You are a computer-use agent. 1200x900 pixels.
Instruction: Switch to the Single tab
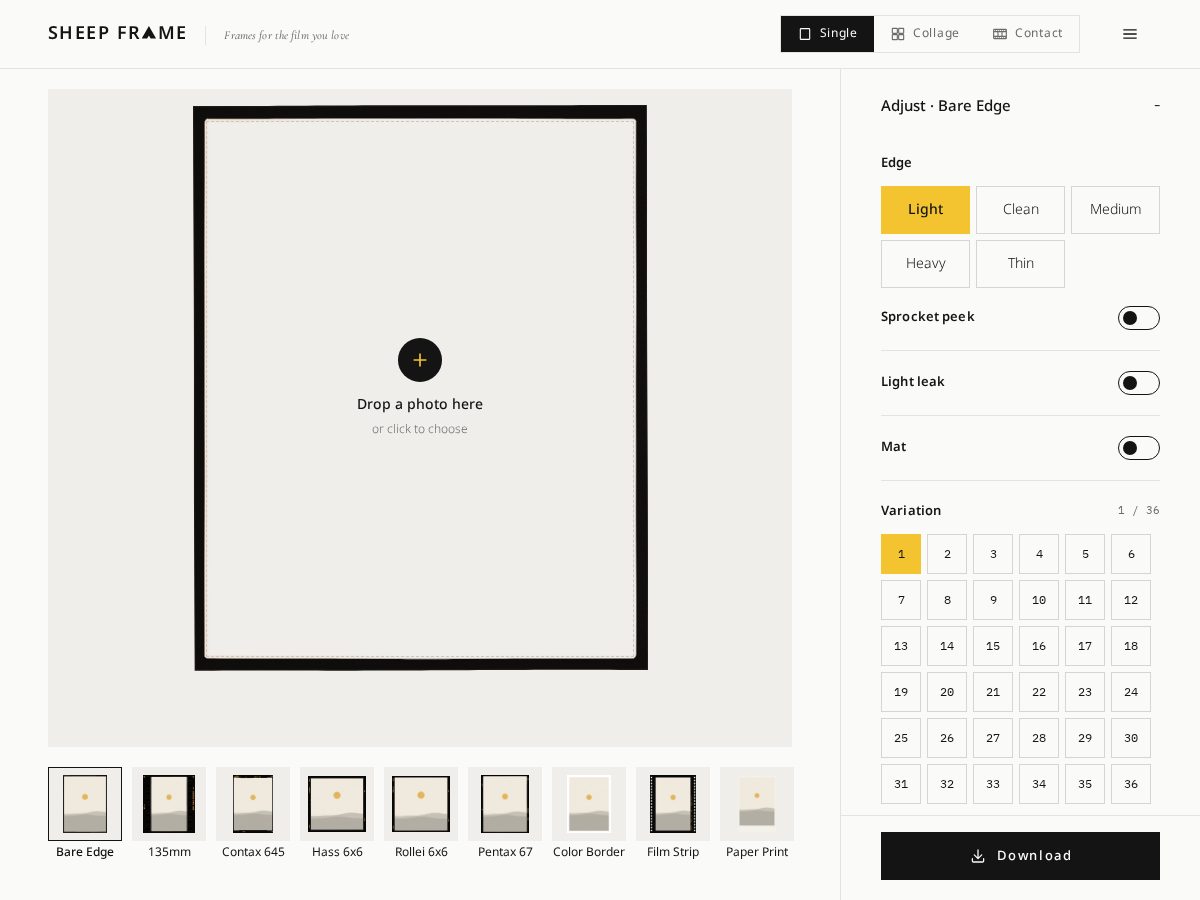(x=828, y=34)
